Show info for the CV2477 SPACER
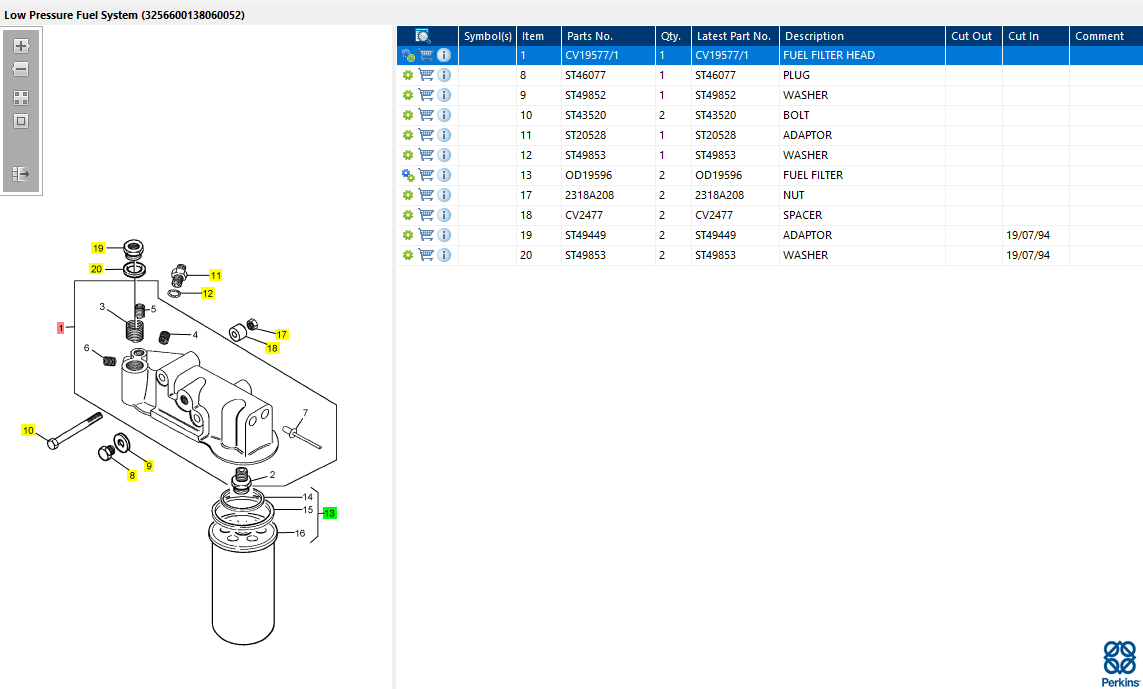This screenshot has width=1143, height=689. (x=444, y=215)
